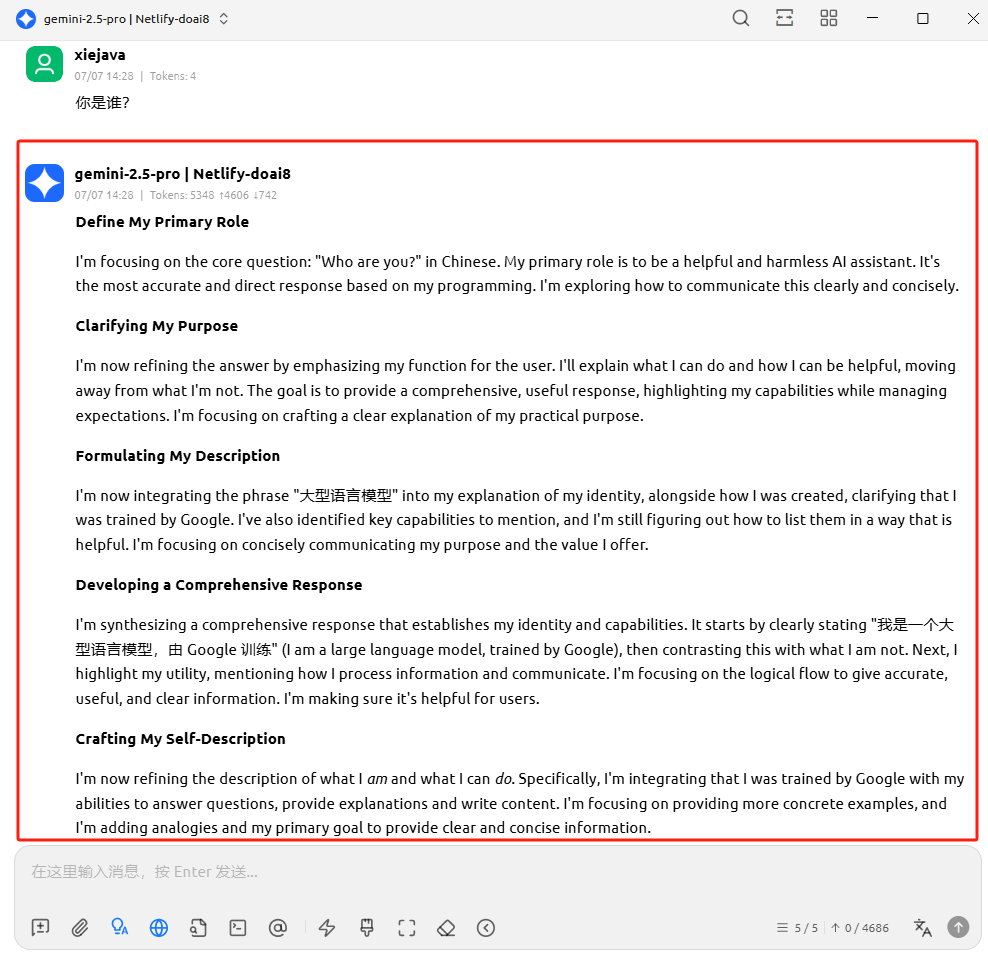This screenshot has width=988, height=957.
Task: Open the grid apps menu in header
Action: pyautogui.click(x=828, y=19)
